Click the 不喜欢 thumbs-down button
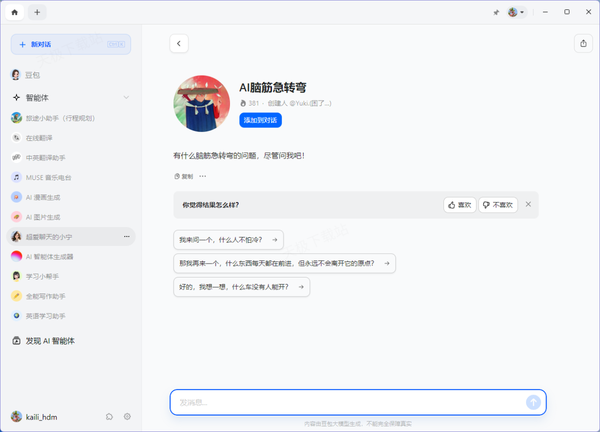 (x=498, y=204)
